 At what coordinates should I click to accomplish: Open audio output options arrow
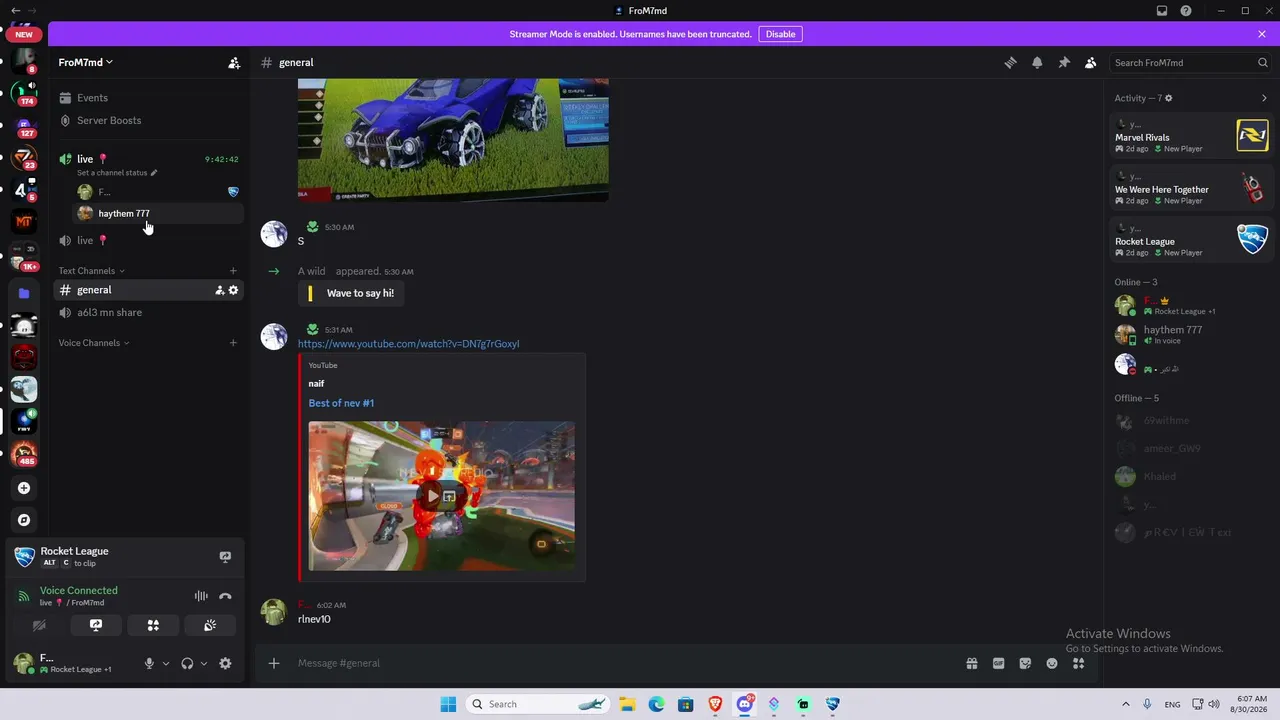pyautogui.click(x=204, y=663)
